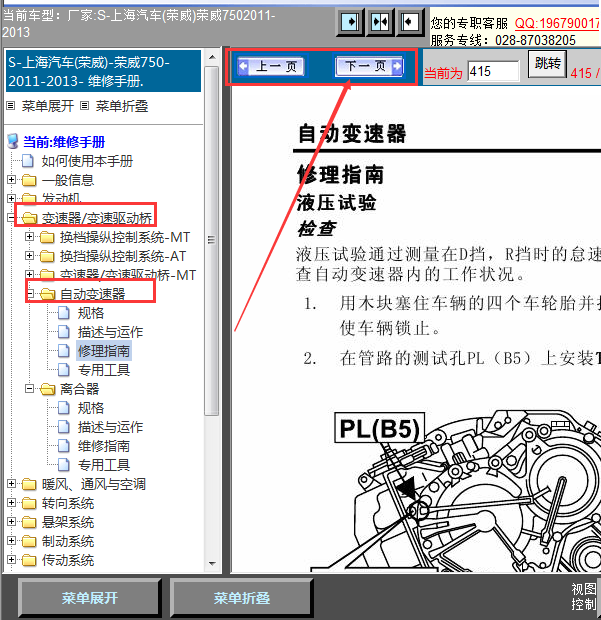The width and height of the screenshot is (601, 620).
Task: Expand the 传动系统 folder
Action: click(11, 560)
